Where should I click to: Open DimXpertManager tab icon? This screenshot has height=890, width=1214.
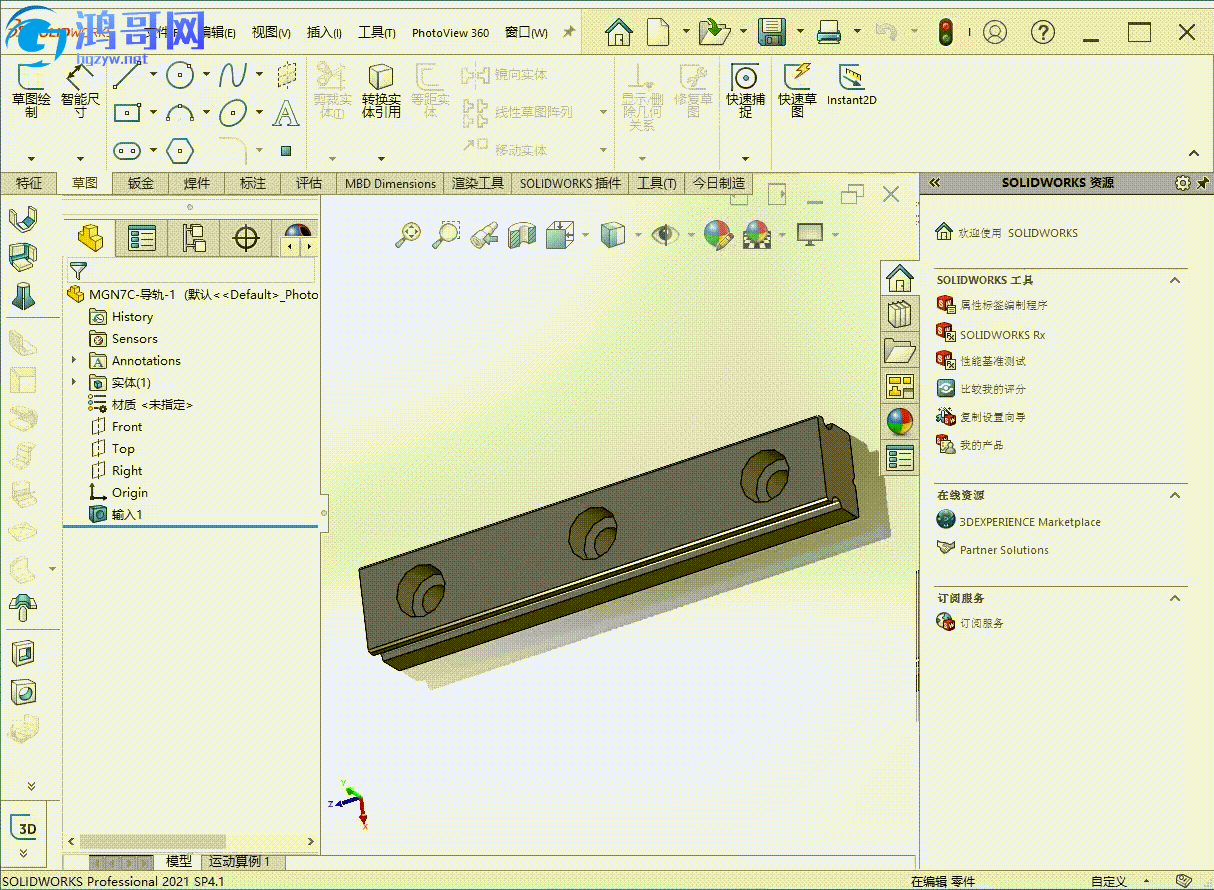tap(245, 238)
